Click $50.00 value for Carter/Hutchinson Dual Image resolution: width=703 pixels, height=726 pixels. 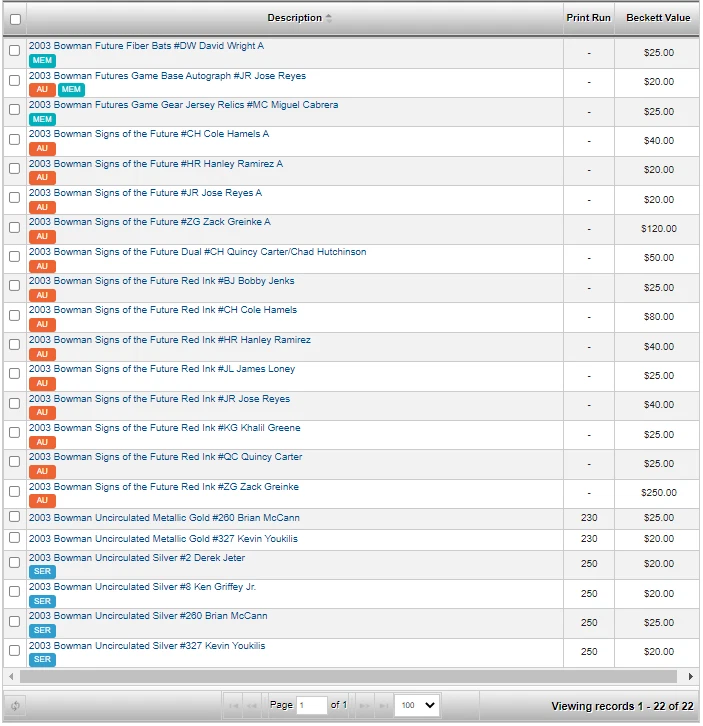click(x=659, y=258)
